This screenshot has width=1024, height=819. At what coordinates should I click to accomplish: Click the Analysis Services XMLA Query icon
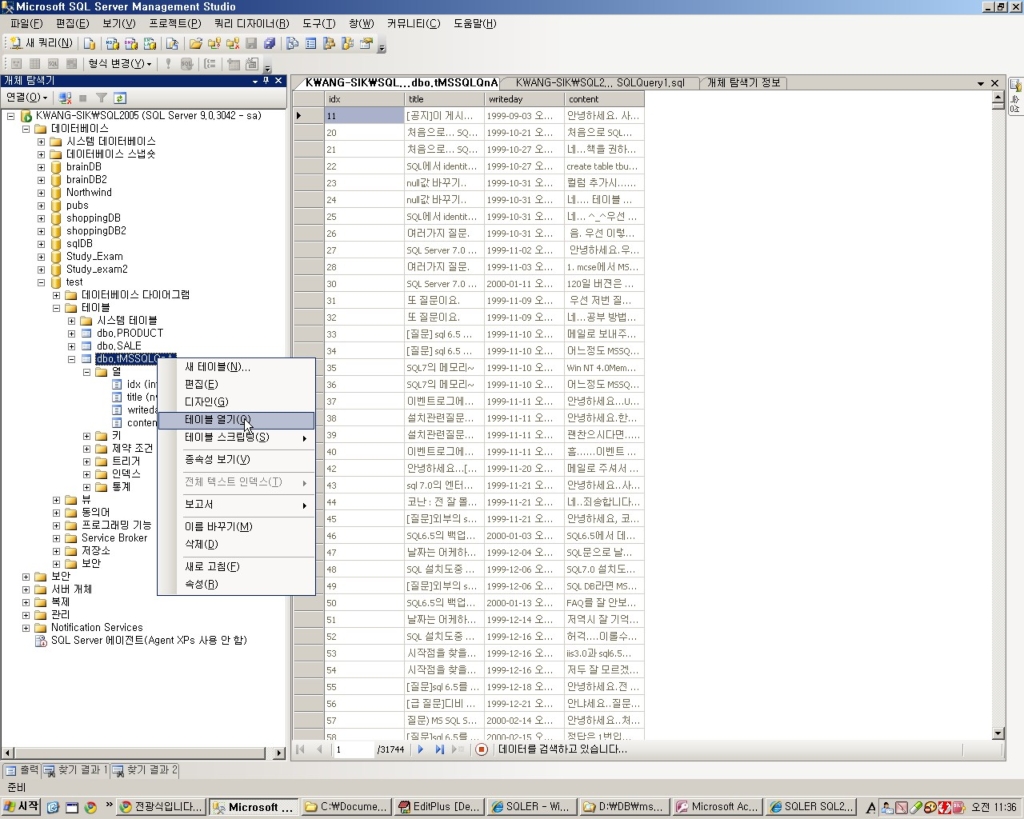(x=150, y=44)
